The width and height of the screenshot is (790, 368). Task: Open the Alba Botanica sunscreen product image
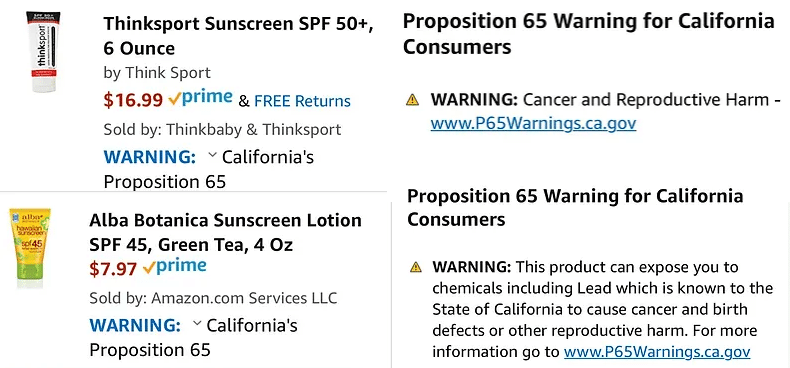(30, 248)
